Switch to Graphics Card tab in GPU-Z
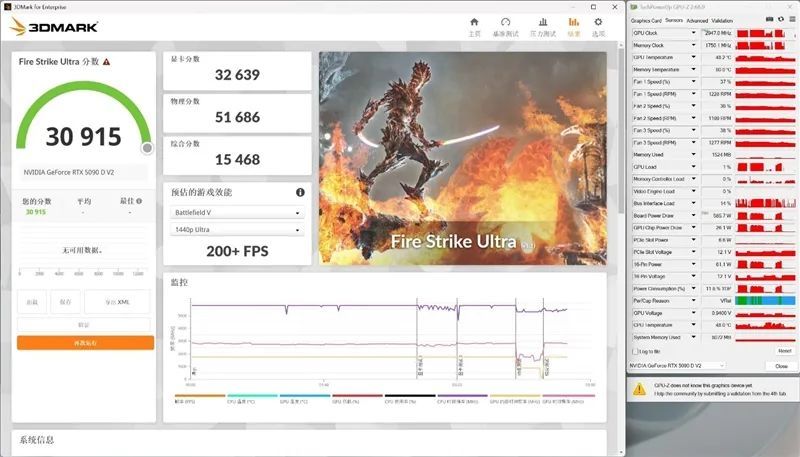The width and height of the screenshot is (800, 457). tap(646, 21)
